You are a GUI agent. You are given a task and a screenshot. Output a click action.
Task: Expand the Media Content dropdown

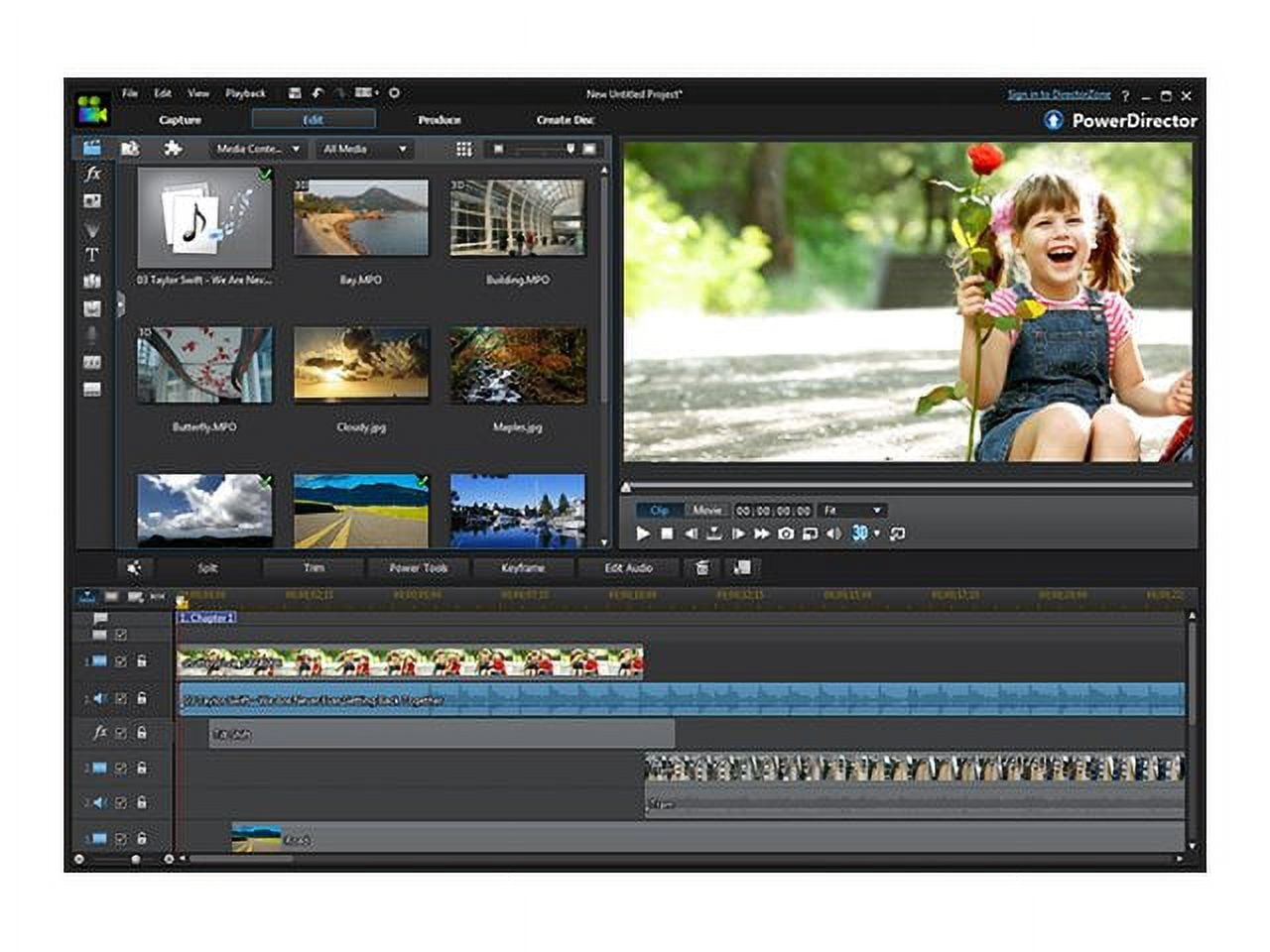pyautogui.click(x=258, y=149)
